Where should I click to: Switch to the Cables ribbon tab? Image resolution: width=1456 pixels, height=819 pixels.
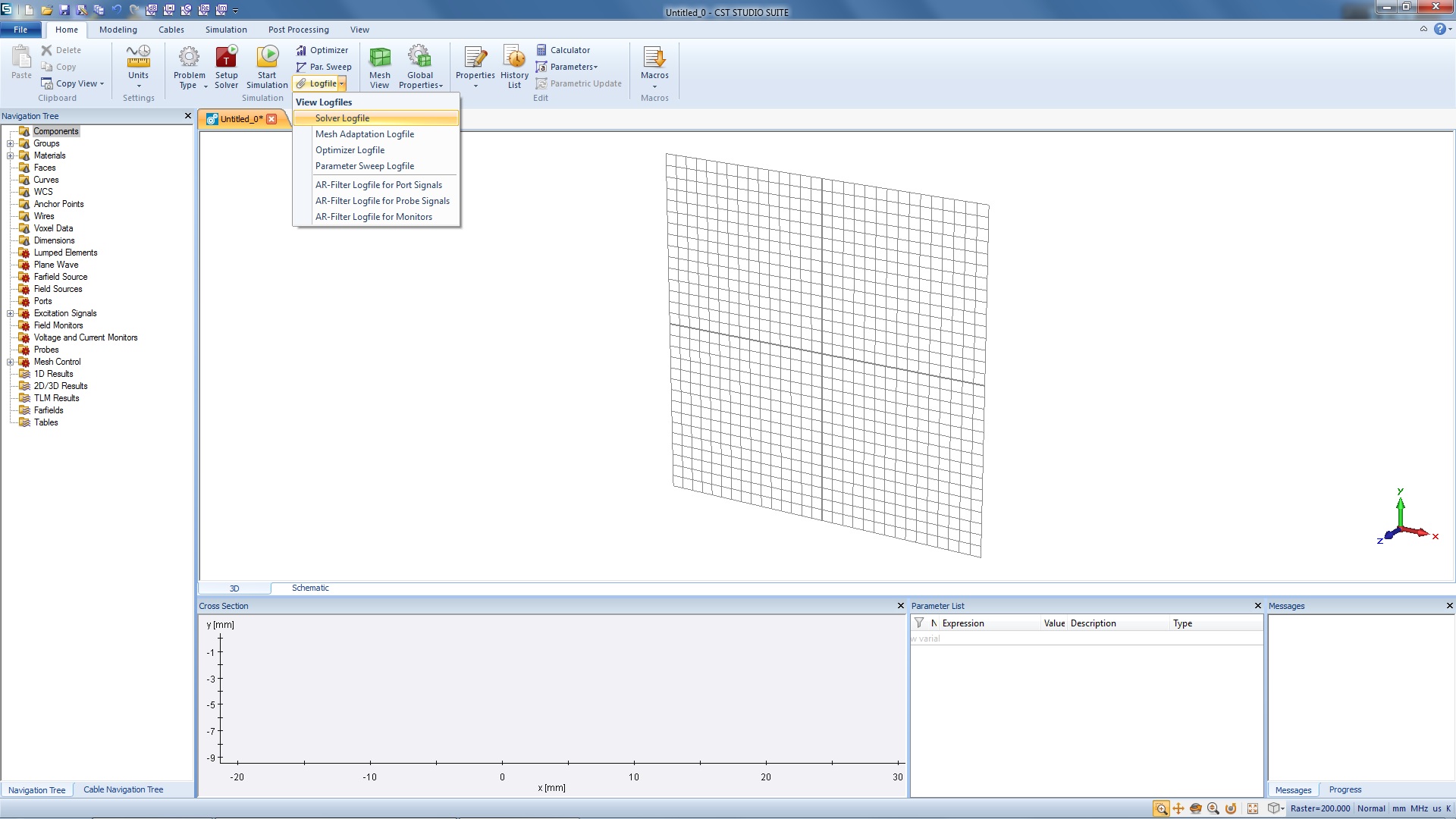[x=171, y=30]
